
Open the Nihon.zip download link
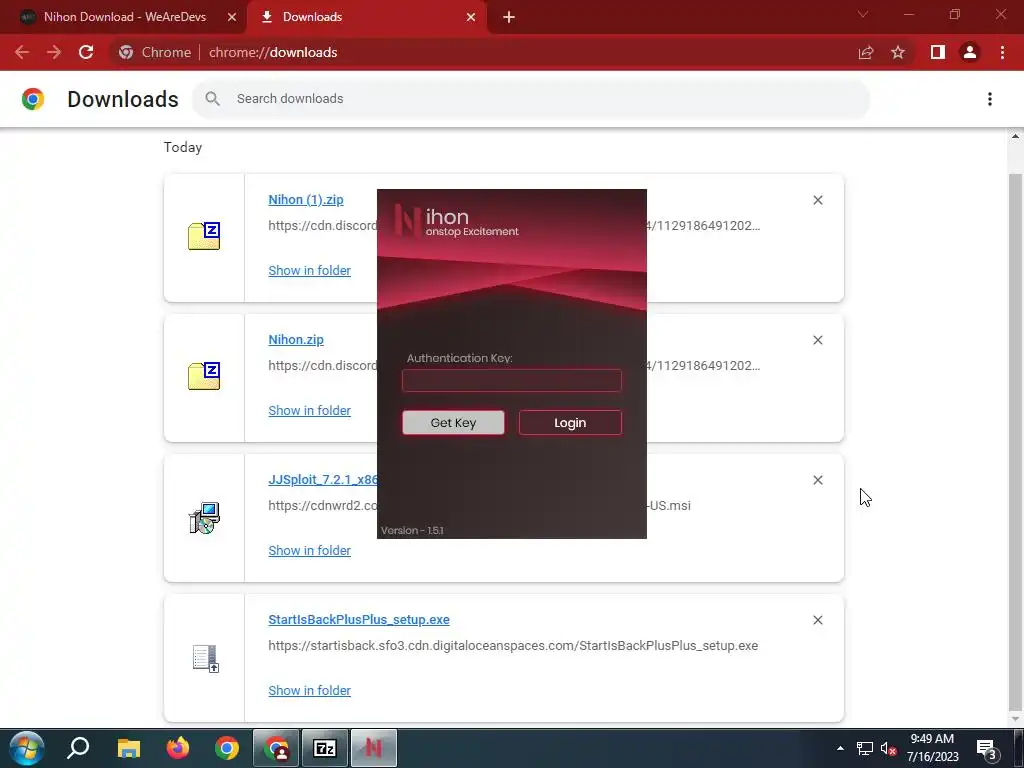pyautogui.click(x=296, y=340)
